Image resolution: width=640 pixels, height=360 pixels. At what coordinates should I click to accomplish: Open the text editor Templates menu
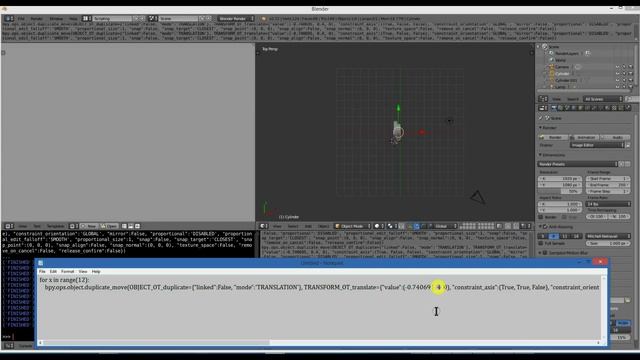point(56,226)
